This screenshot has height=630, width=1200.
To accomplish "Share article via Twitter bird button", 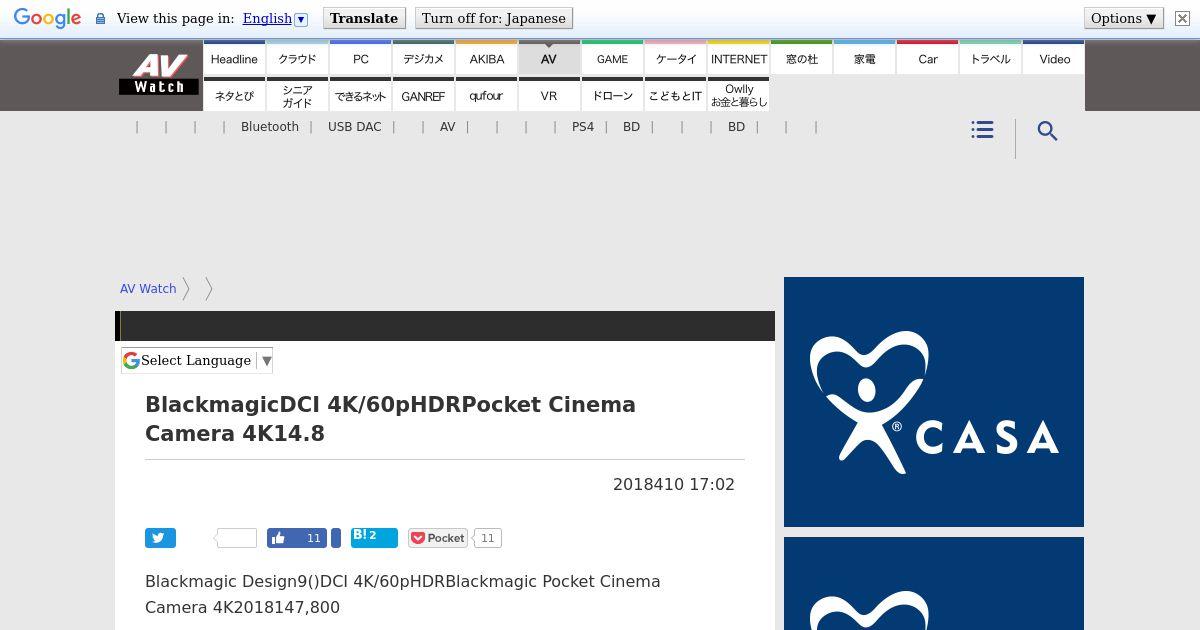I will point(160,538).
